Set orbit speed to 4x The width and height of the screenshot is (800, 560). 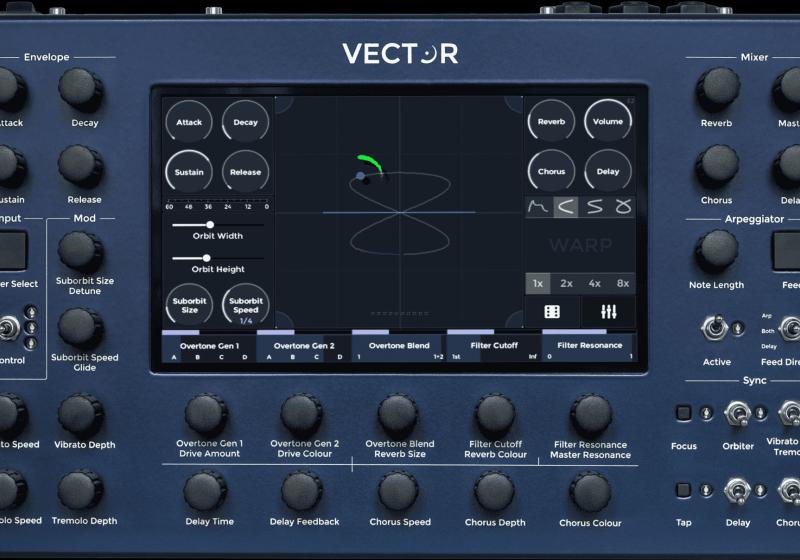click(594, 284)
